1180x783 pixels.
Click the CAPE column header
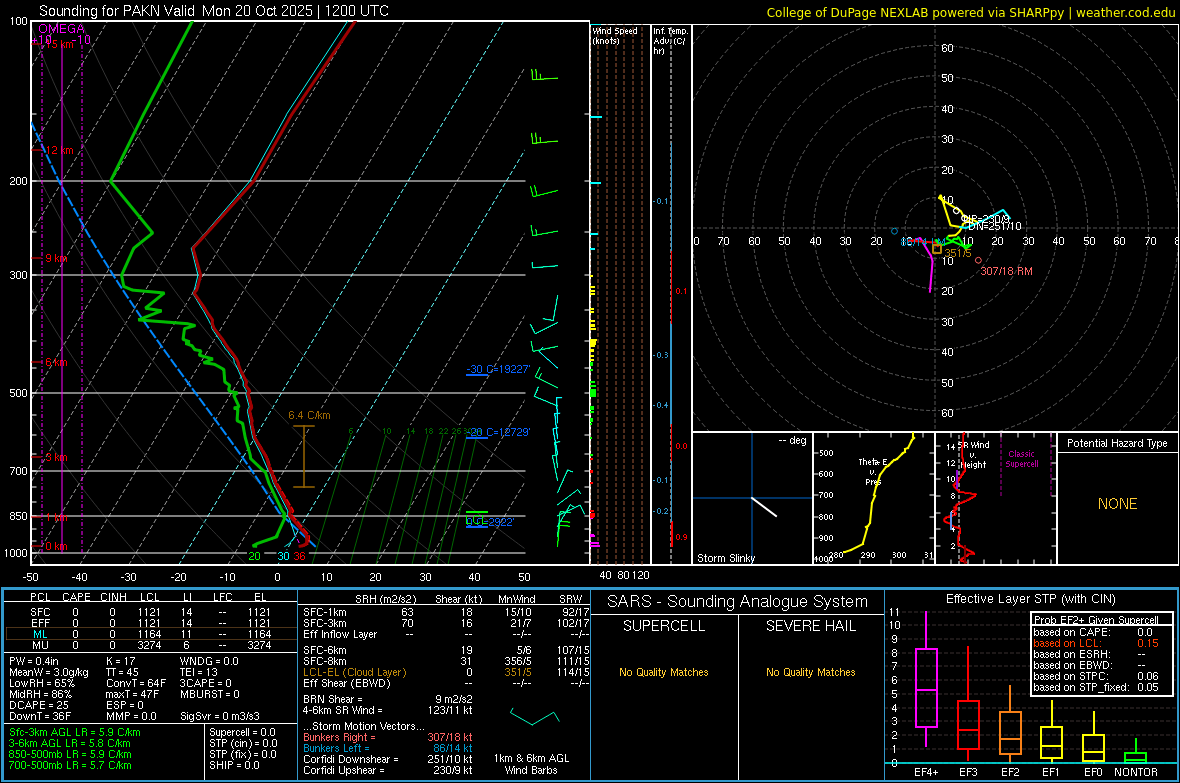coord(76,597)
